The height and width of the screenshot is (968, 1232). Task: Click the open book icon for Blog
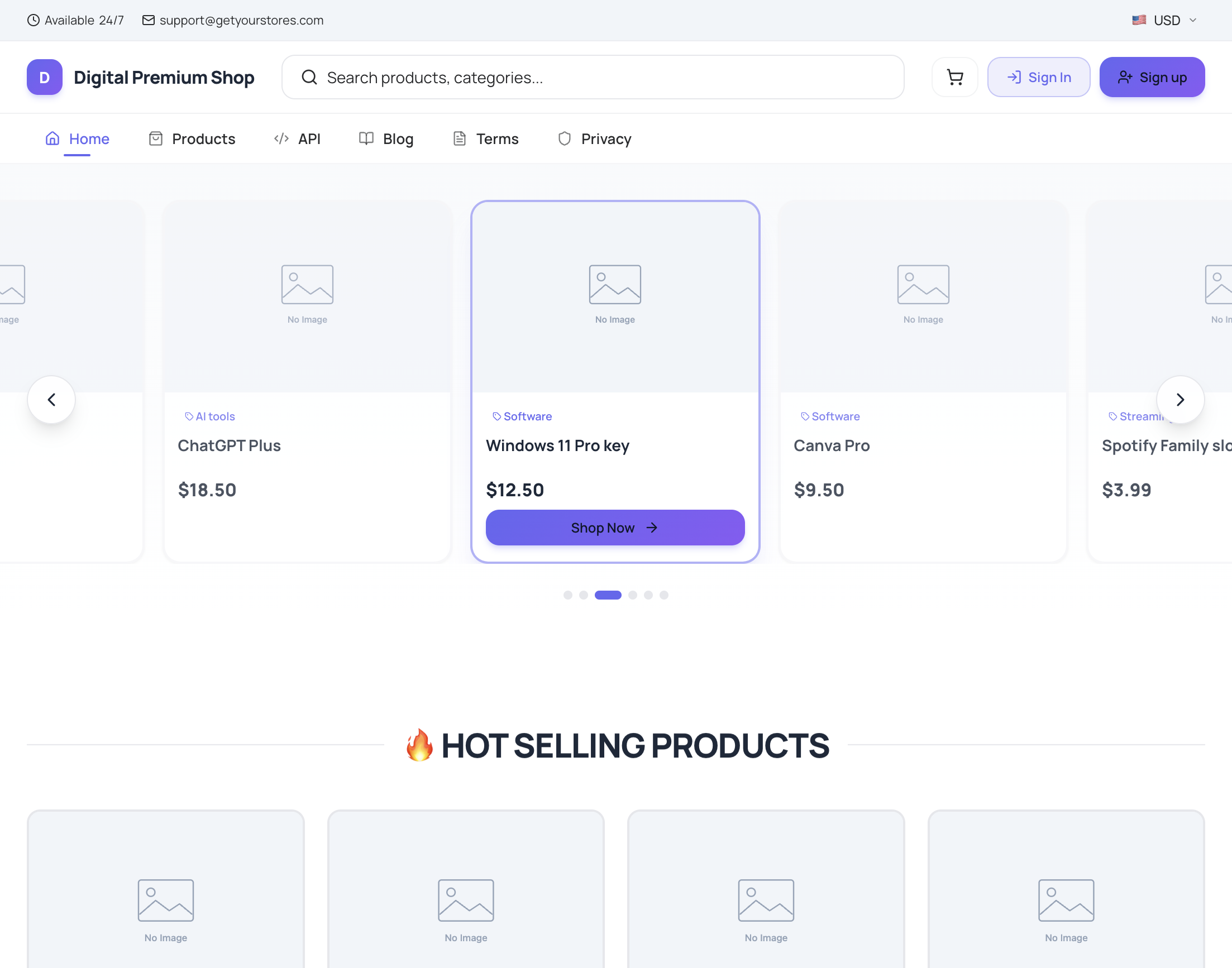(366, 138)
